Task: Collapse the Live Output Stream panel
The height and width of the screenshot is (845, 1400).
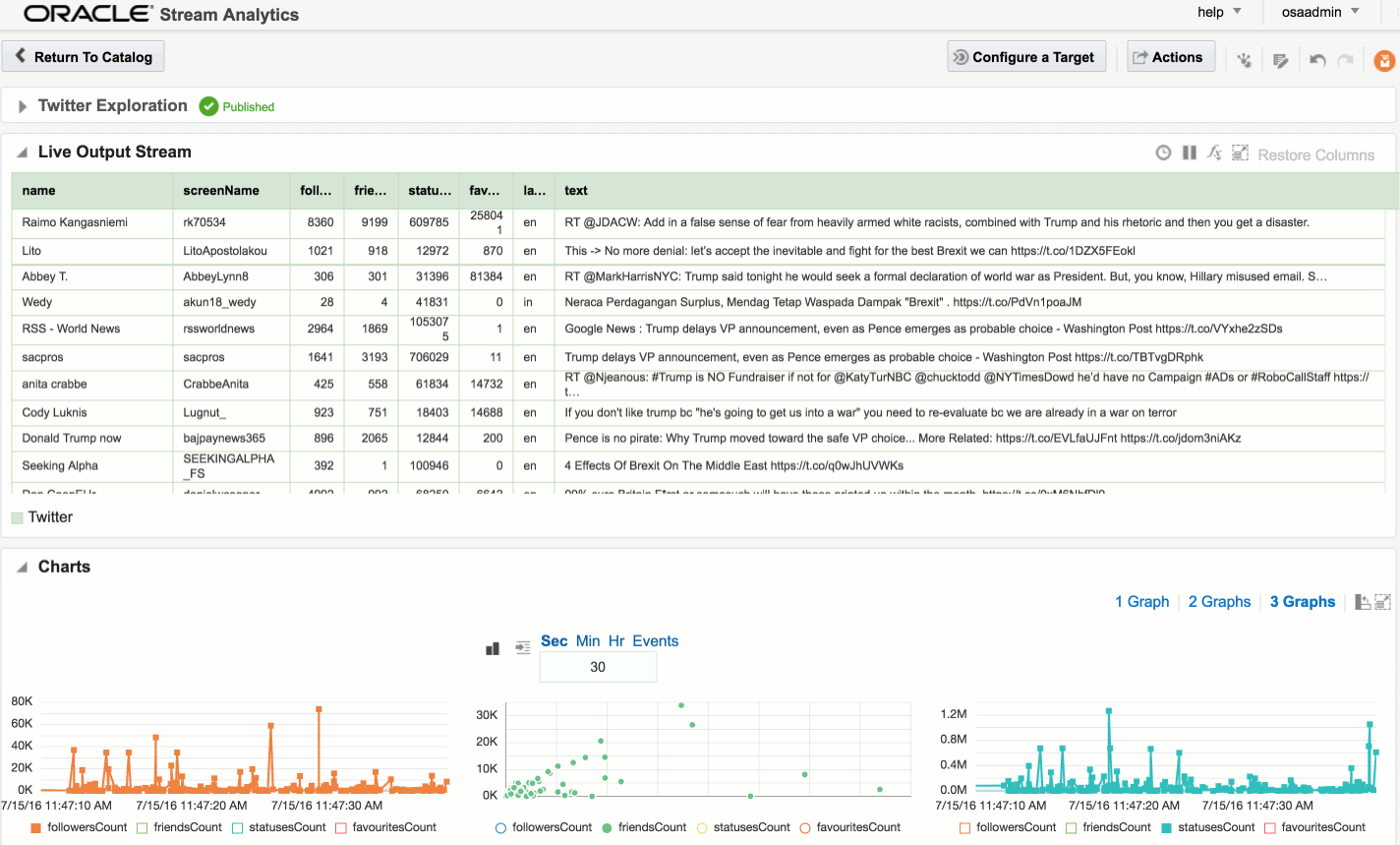Action: [22, 152]
